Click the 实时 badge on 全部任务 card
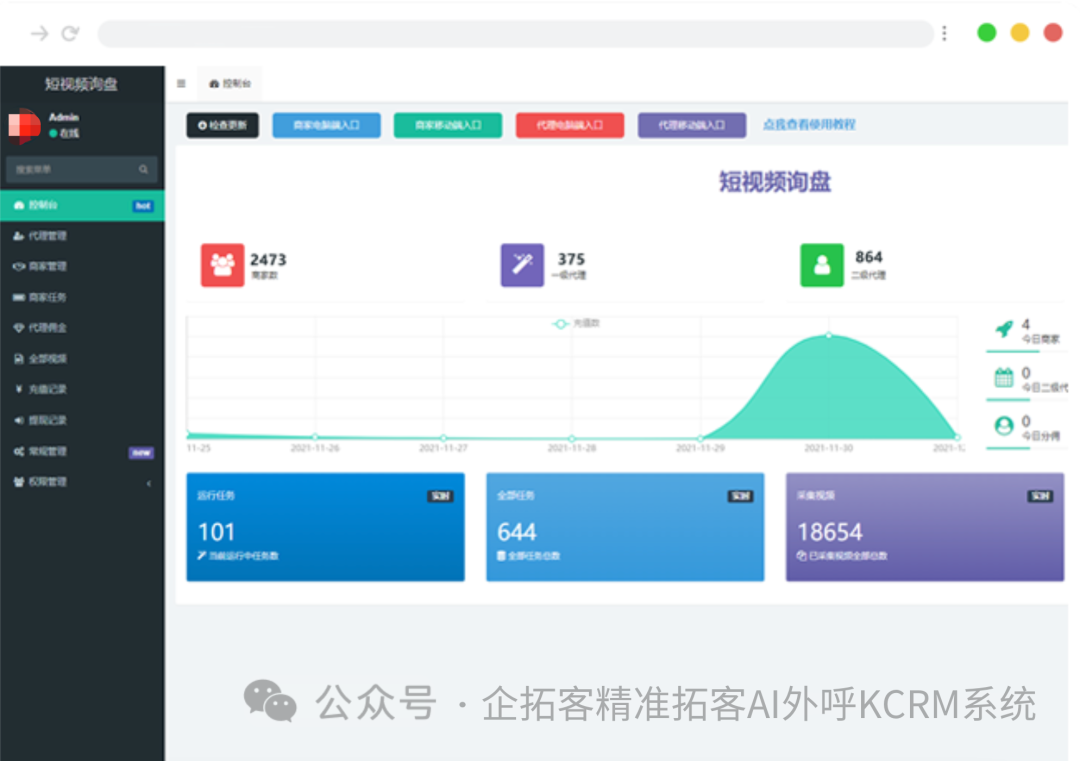 click(x=740, y=496)
